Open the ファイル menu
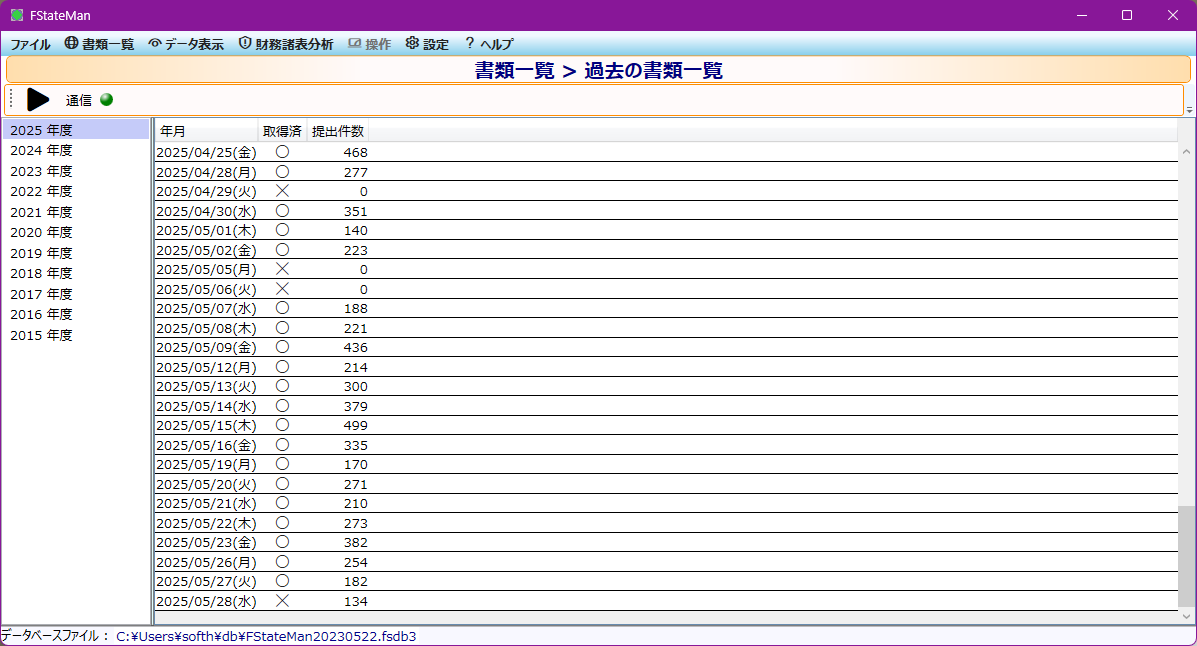This screenshot has width=1197, height=646. click(x=30, y=44)
